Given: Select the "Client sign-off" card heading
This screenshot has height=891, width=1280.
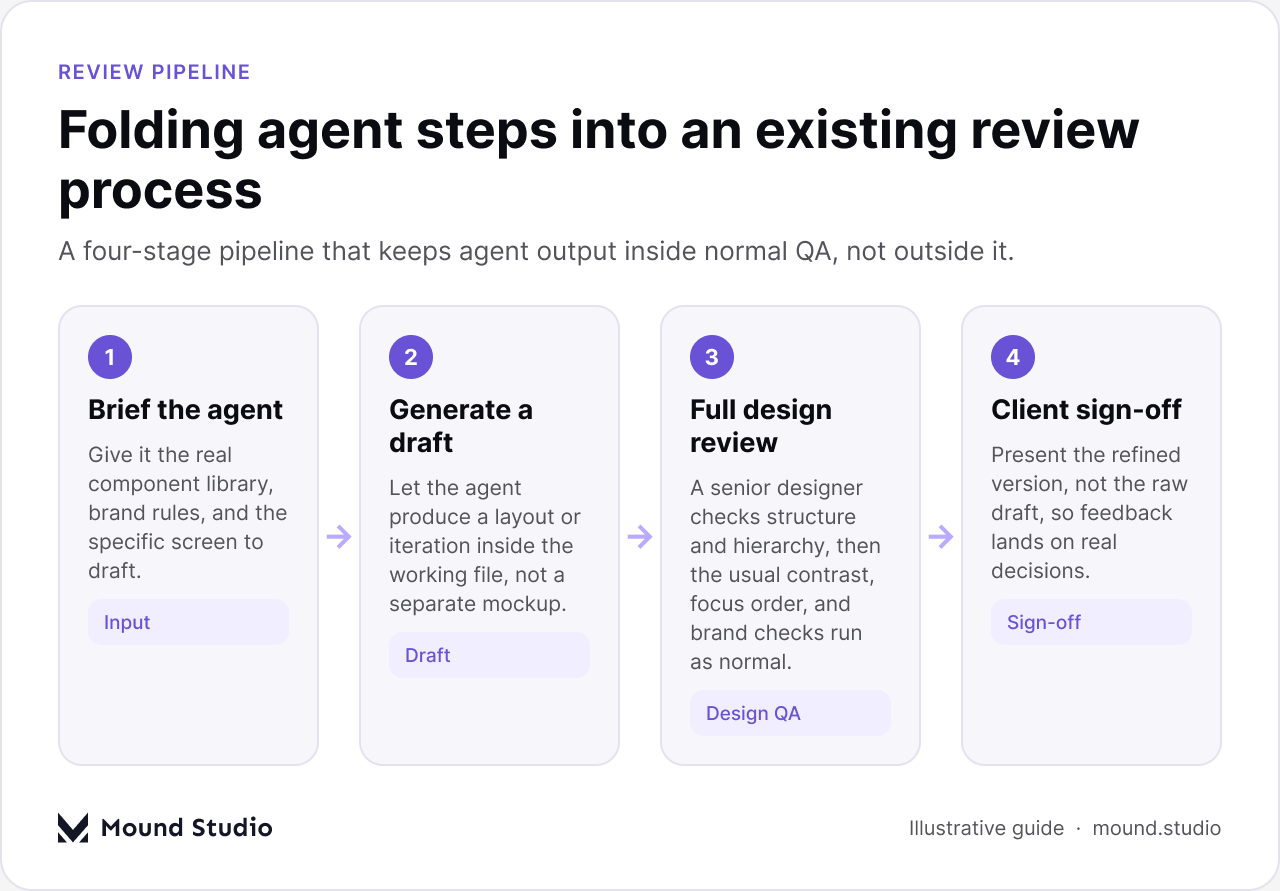Looking at the screenshot, I should (x=1087, y=410).
